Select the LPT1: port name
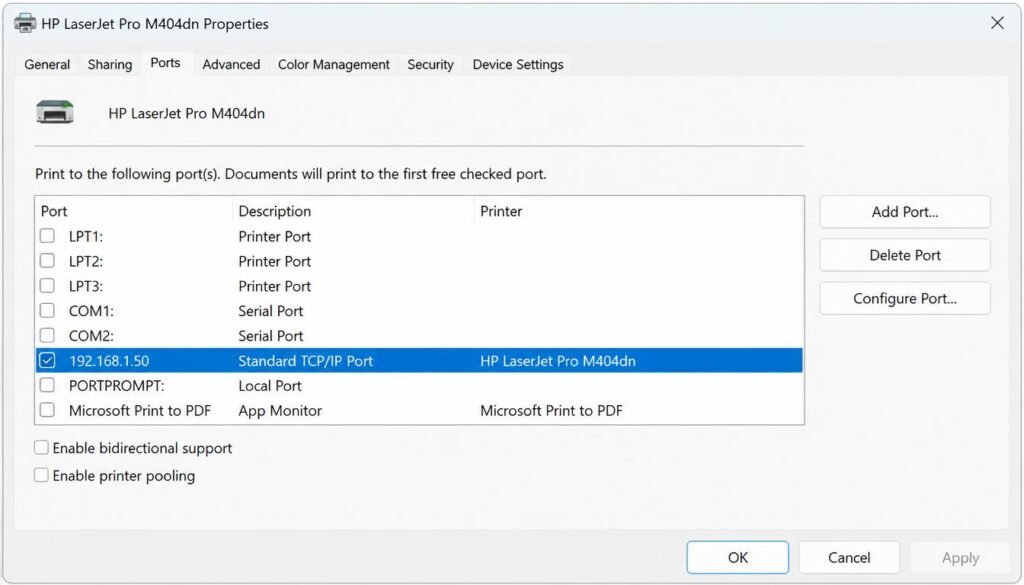1024x585 pixels. tap(86, 236)
